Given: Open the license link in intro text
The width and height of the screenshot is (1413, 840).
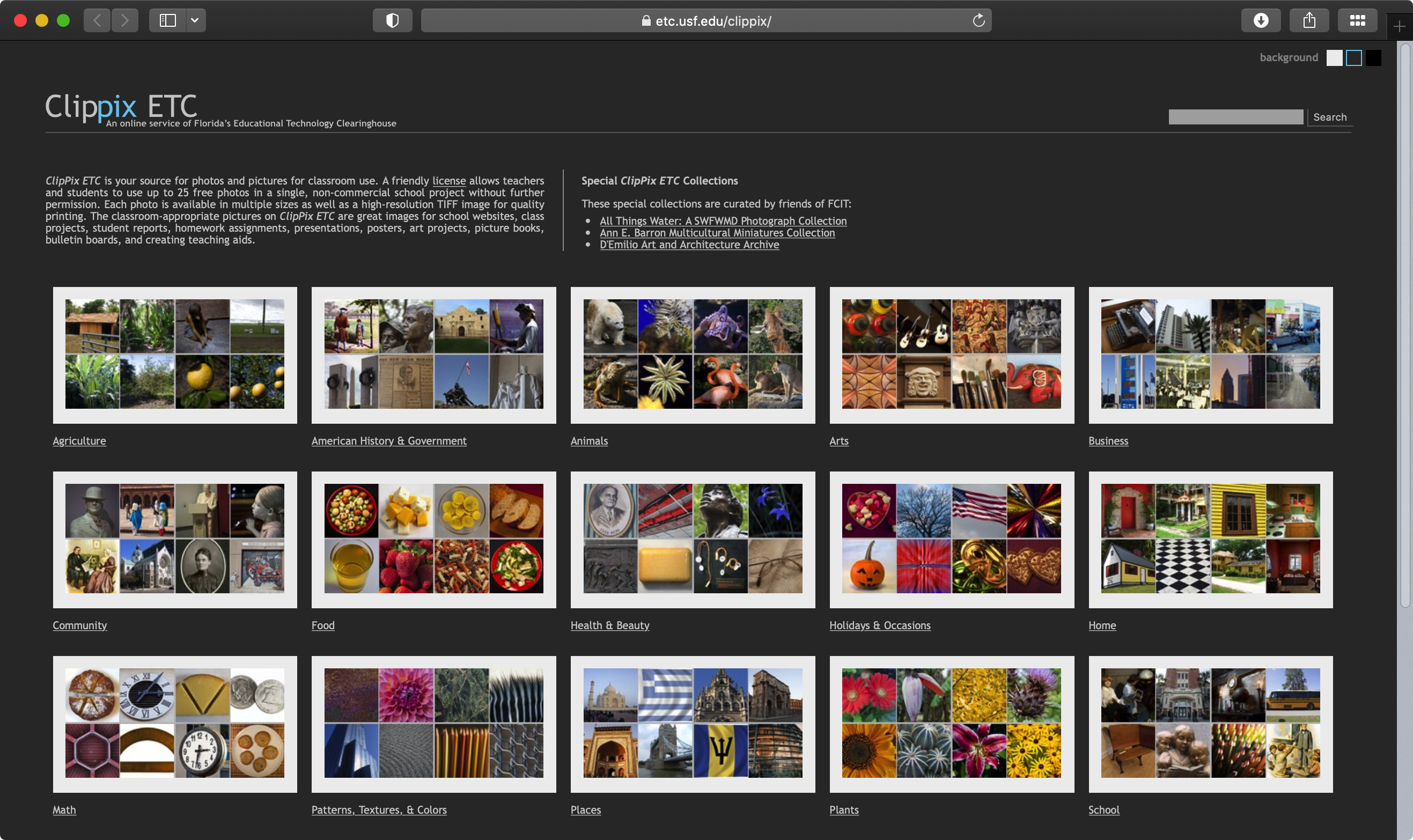Looking at the screenshot, I should (449, 181).
